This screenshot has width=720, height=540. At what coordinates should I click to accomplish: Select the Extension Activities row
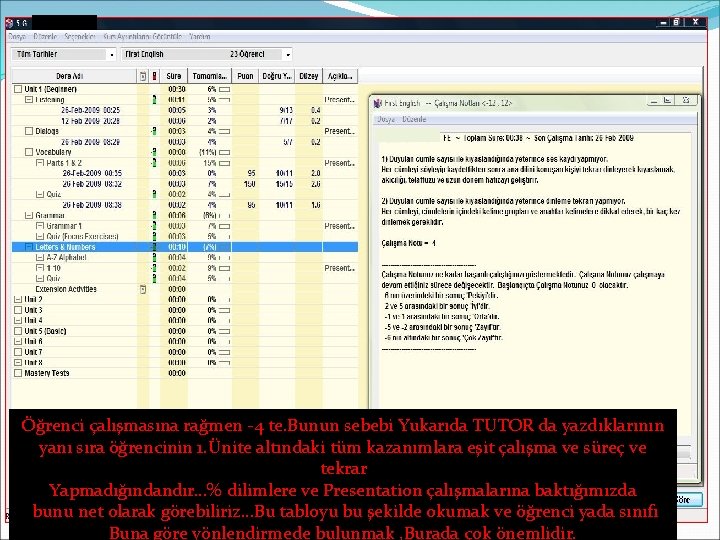tap(185, 289)
